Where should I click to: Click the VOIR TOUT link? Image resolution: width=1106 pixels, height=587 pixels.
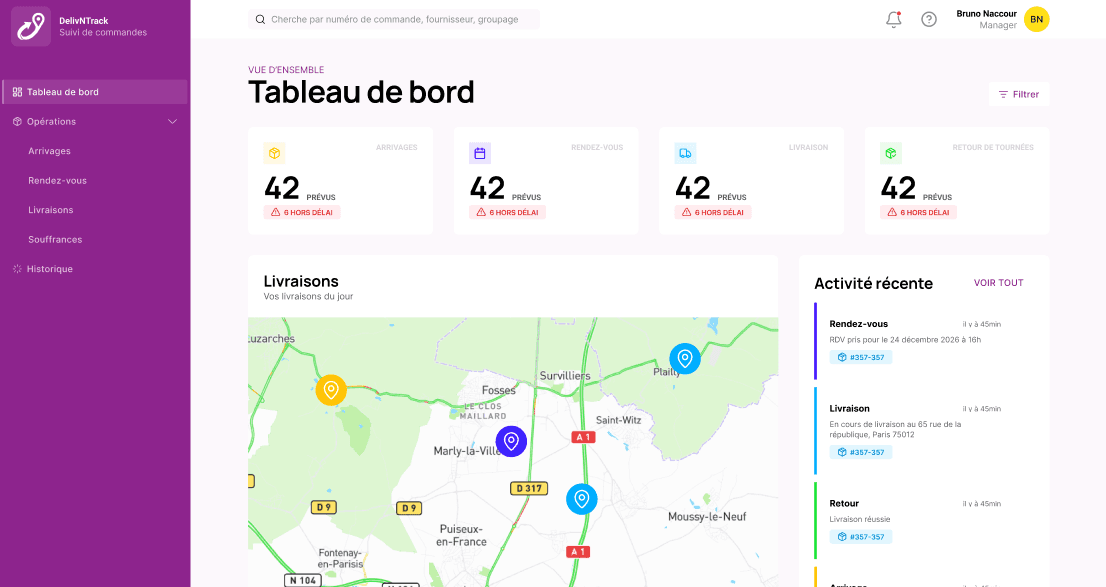click(998, 283)
